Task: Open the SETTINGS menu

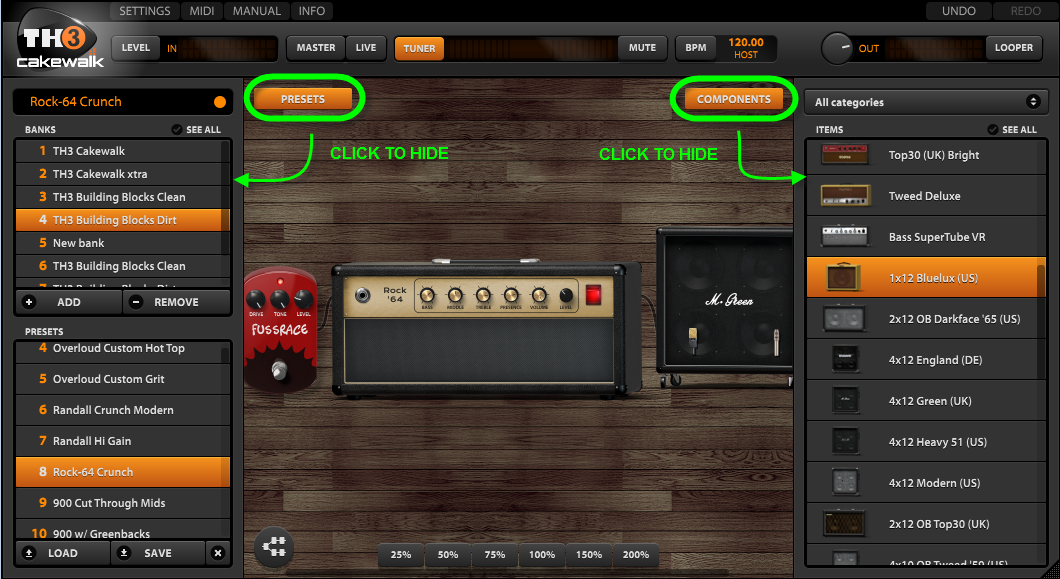Action: pos(145,11)
